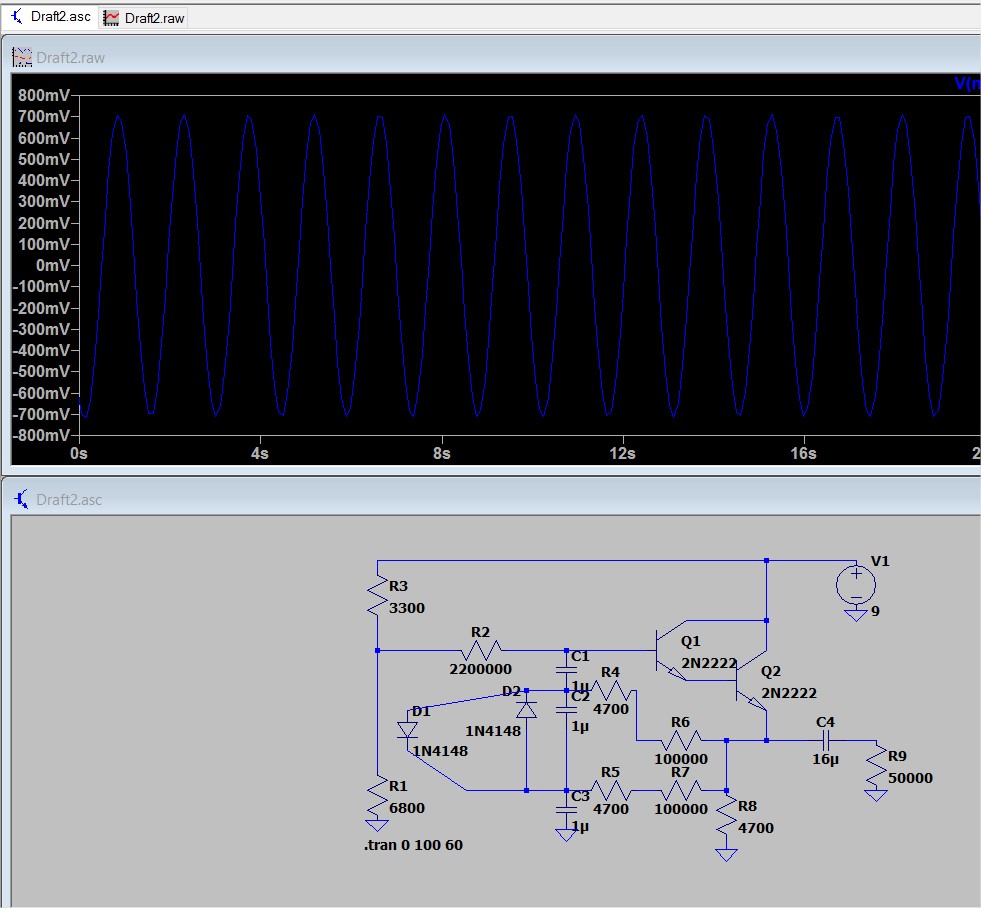
Task: Click the ground symbol below R1
Action: click(377, 825)
